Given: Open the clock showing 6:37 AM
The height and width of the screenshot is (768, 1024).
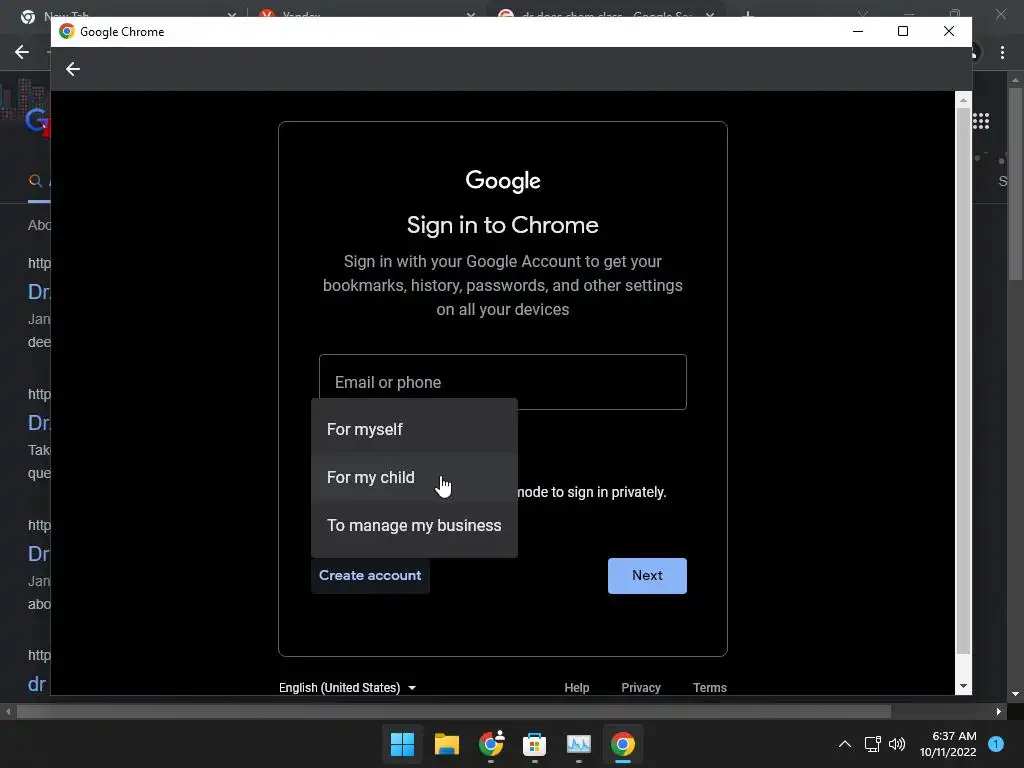Looking at the screenshot, I should click(948, 744).
